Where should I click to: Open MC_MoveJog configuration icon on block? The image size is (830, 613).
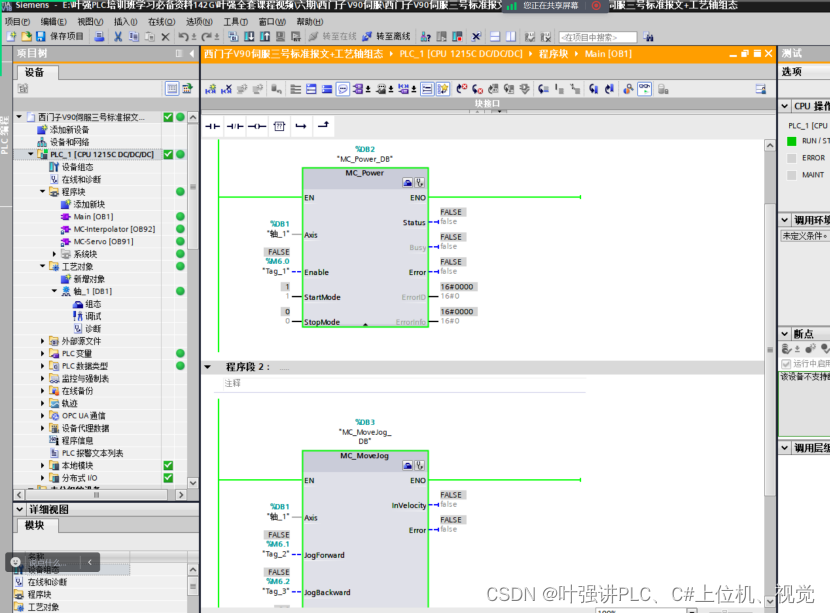click(407, 465)
